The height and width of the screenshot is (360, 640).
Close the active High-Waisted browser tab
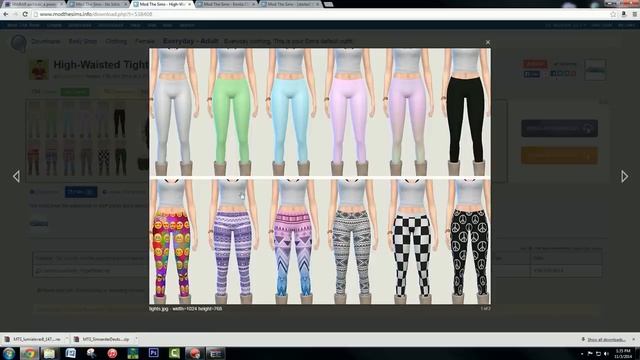point(189,4)
